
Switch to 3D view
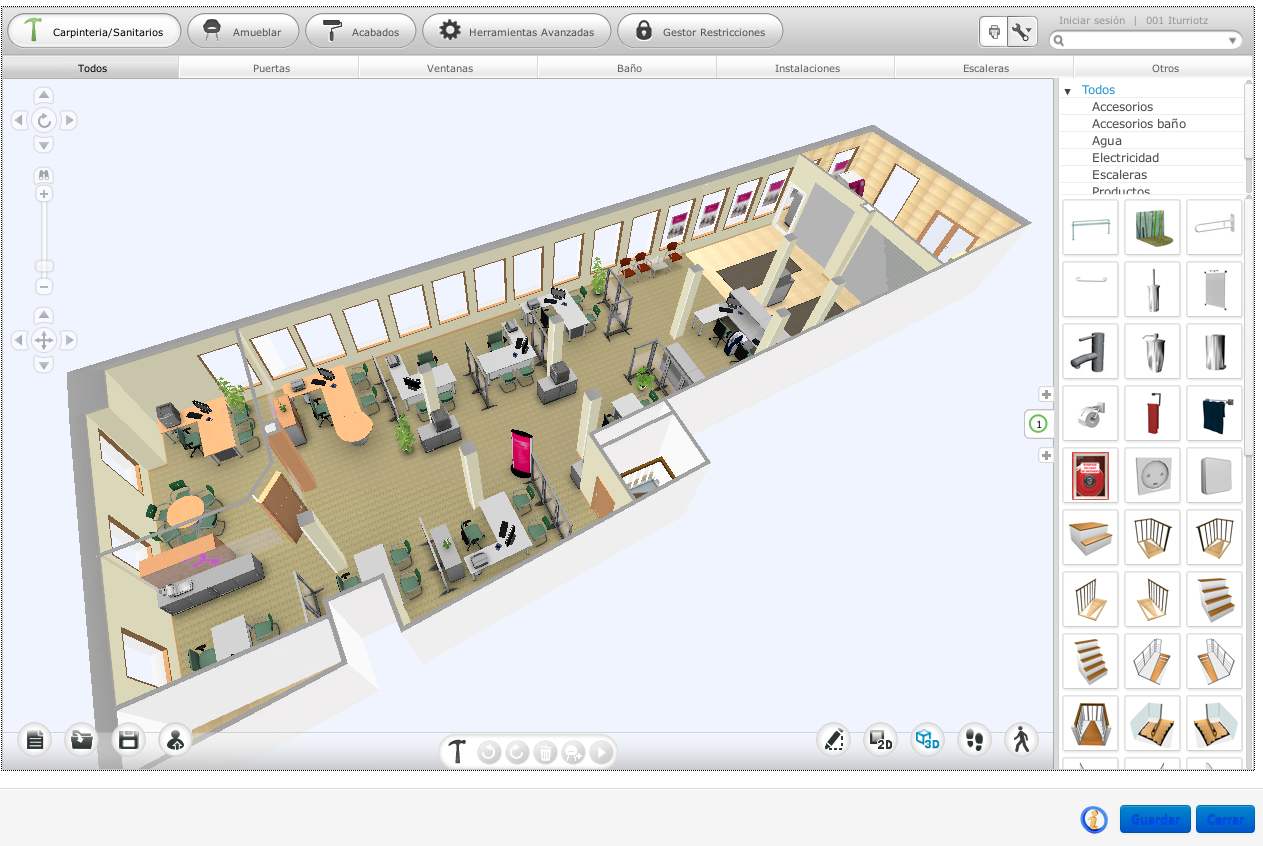[927, 740]
